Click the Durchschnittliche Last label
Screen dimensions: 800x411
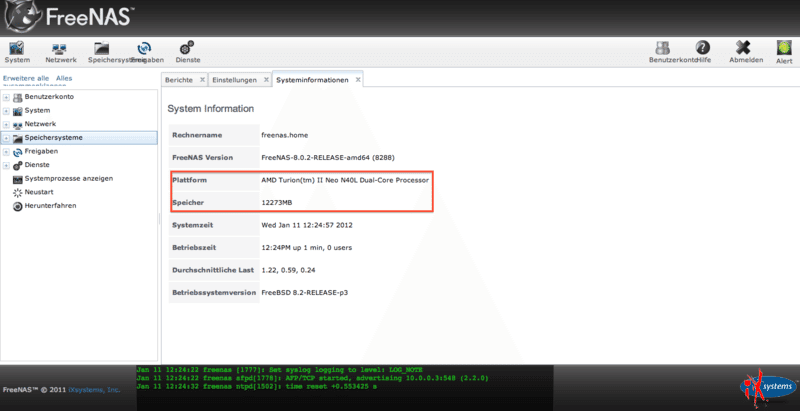(213, 270)
